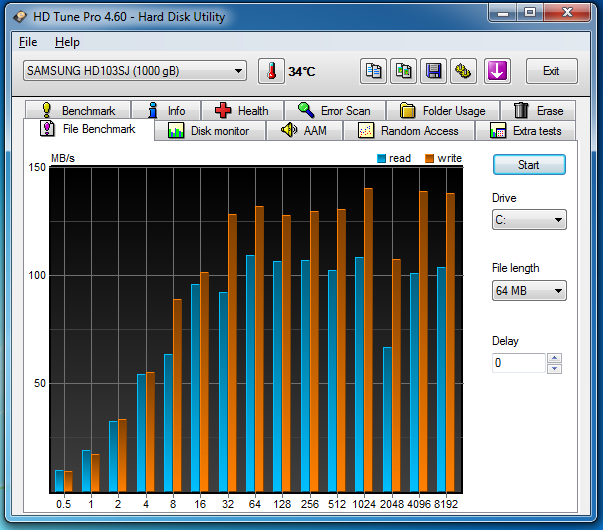Open the Health tab
Image resolution: width=603 pixels, height=530 pixels.
point(243,110)
